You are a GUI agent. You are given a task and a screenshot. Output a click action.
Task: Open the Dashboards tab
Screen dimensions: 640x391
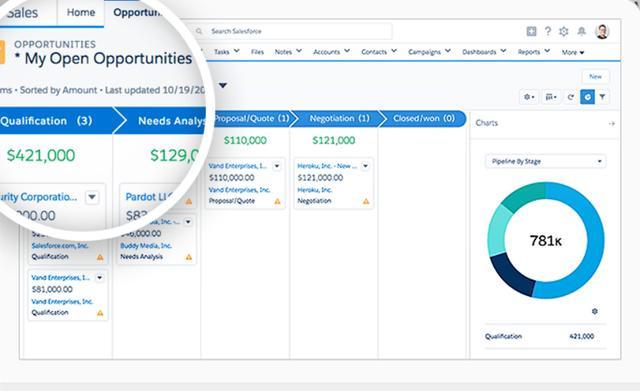pos(484,52)
